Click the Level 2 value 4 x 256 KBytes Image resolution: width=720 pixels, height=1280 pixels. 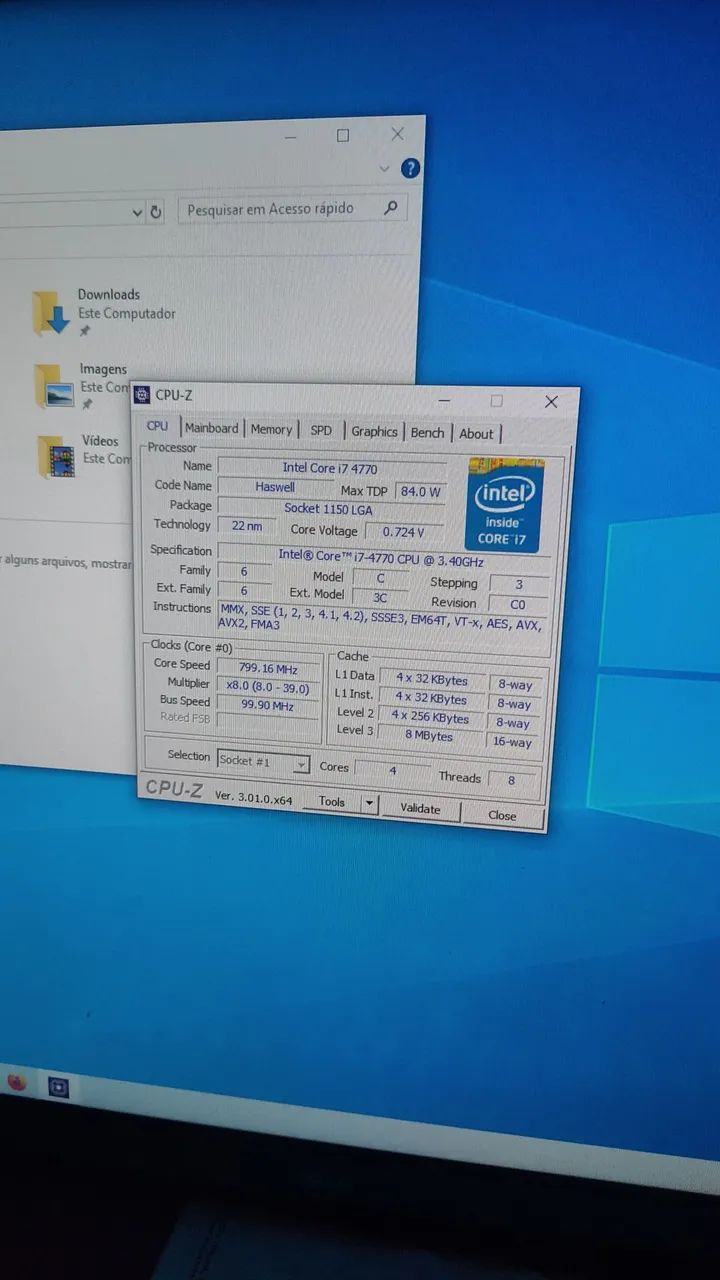(430, 717)
